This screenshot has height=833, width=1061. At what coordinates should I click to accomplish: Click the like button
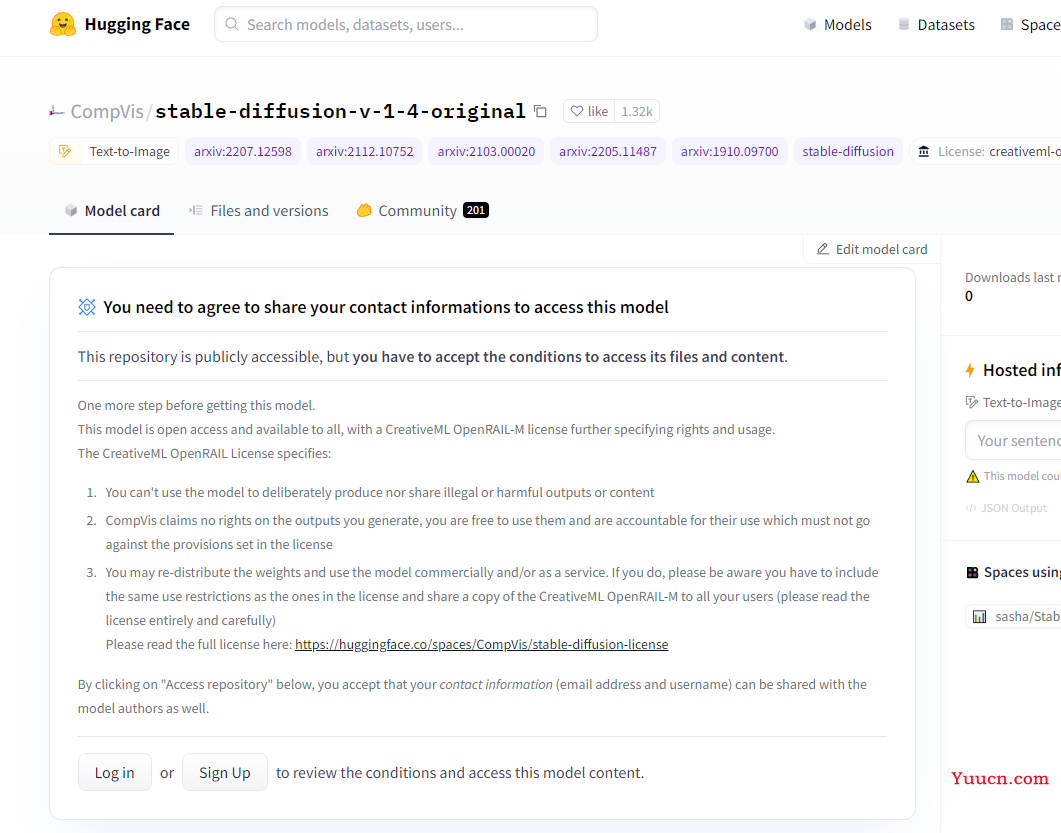[x=589, y=111]
